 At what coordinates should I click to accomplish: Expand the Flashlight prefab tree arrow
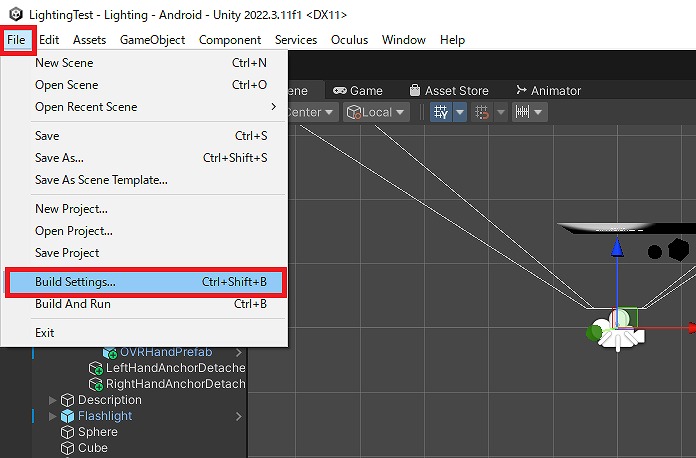[53, 416]
